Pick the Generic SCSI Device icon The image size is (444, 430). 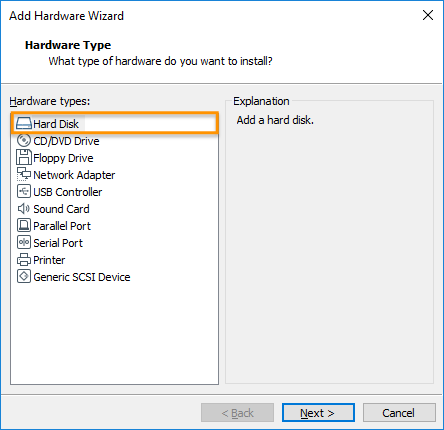click(24, 277)
